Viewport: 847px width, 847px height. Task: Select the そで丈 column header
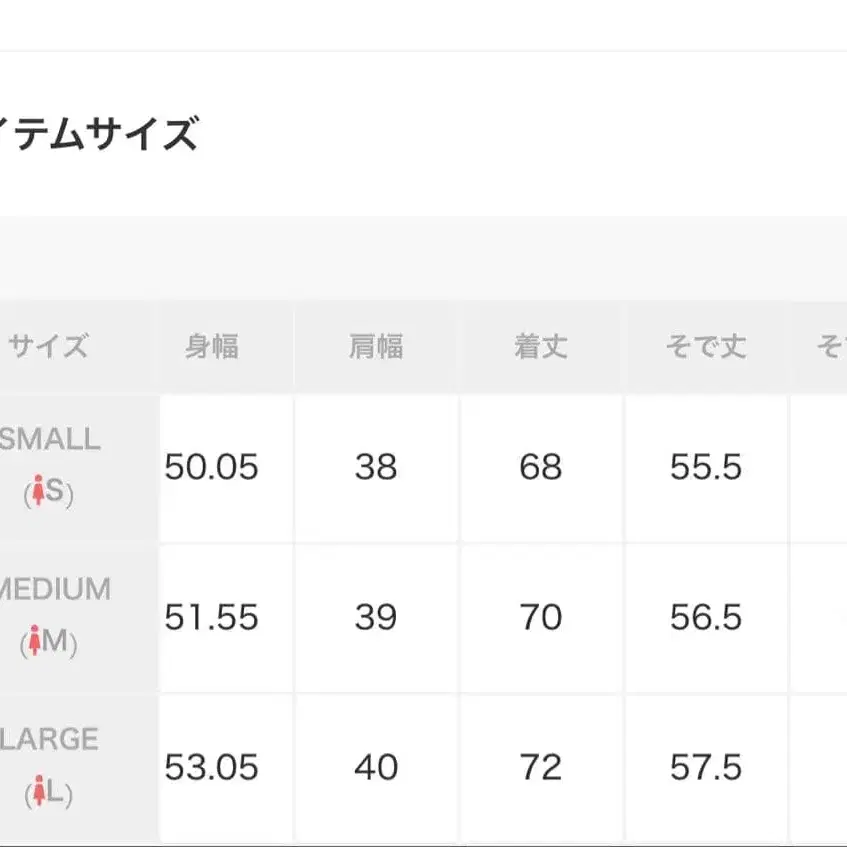(x=706, y=347)
